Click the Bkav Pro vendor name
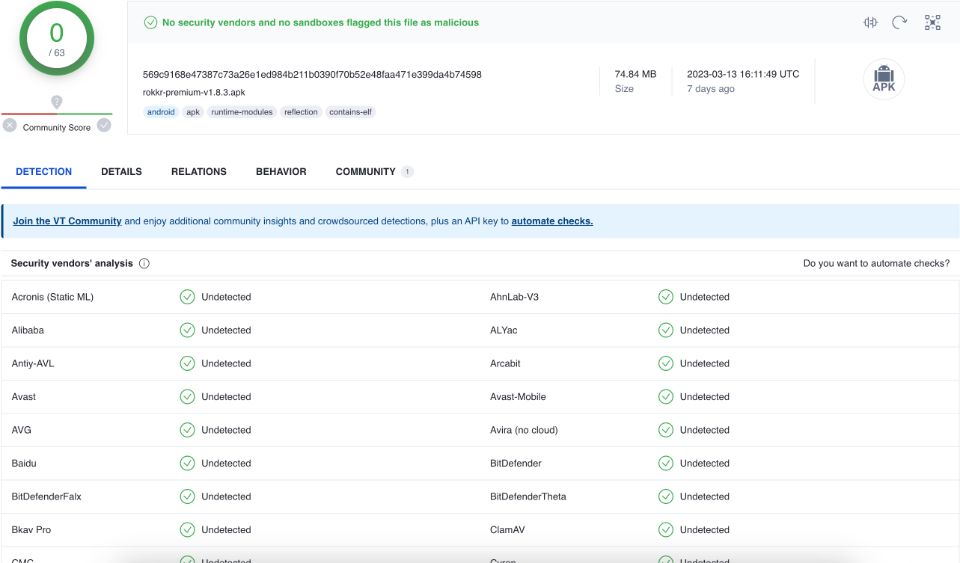 pos(31,530)
